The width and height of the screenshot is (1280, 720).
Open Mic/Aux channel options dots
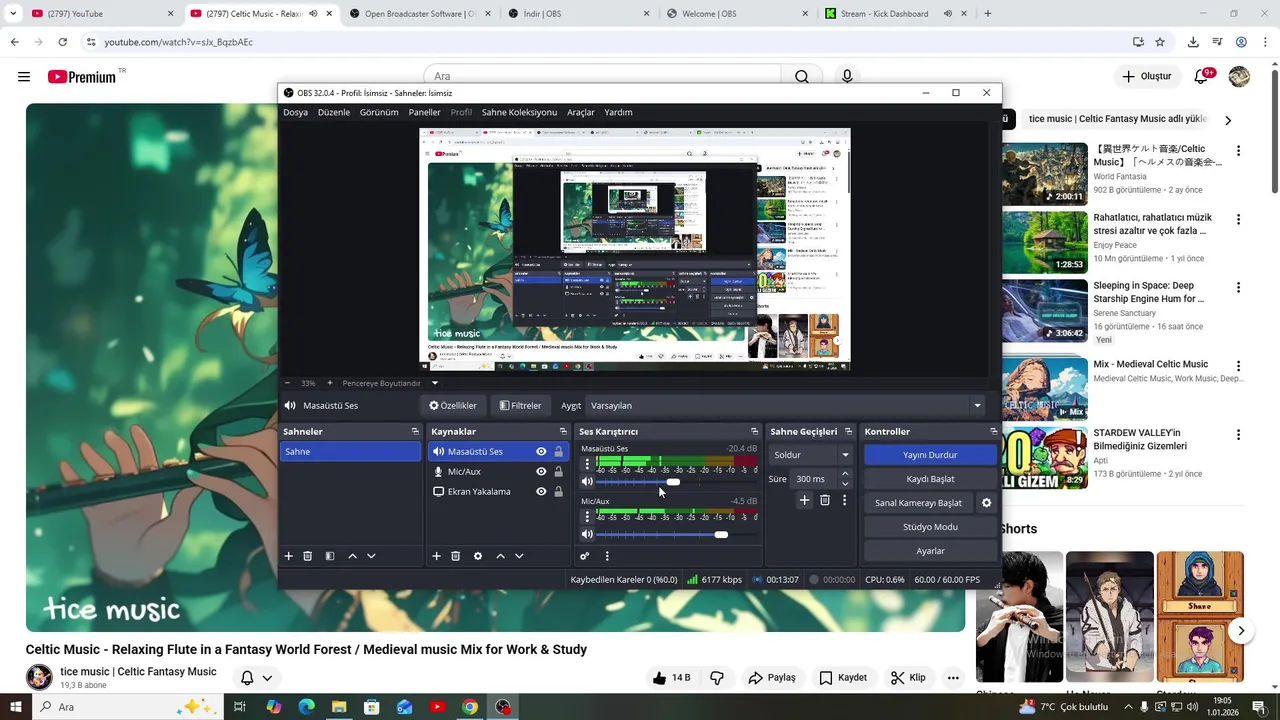coord(587,517)
